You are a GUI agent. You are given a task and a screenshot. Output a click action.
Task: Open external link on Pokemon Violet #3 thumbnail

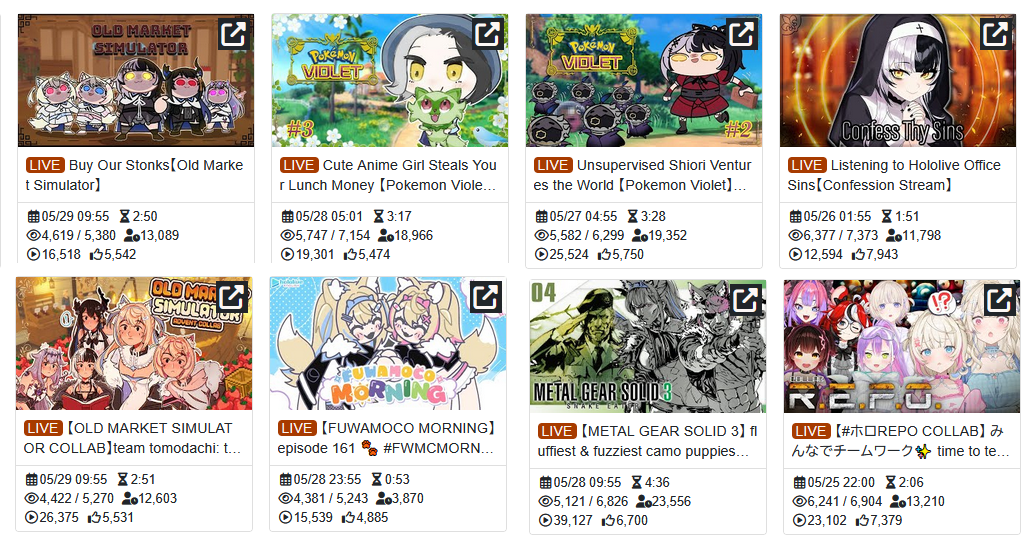click(487, 33)
